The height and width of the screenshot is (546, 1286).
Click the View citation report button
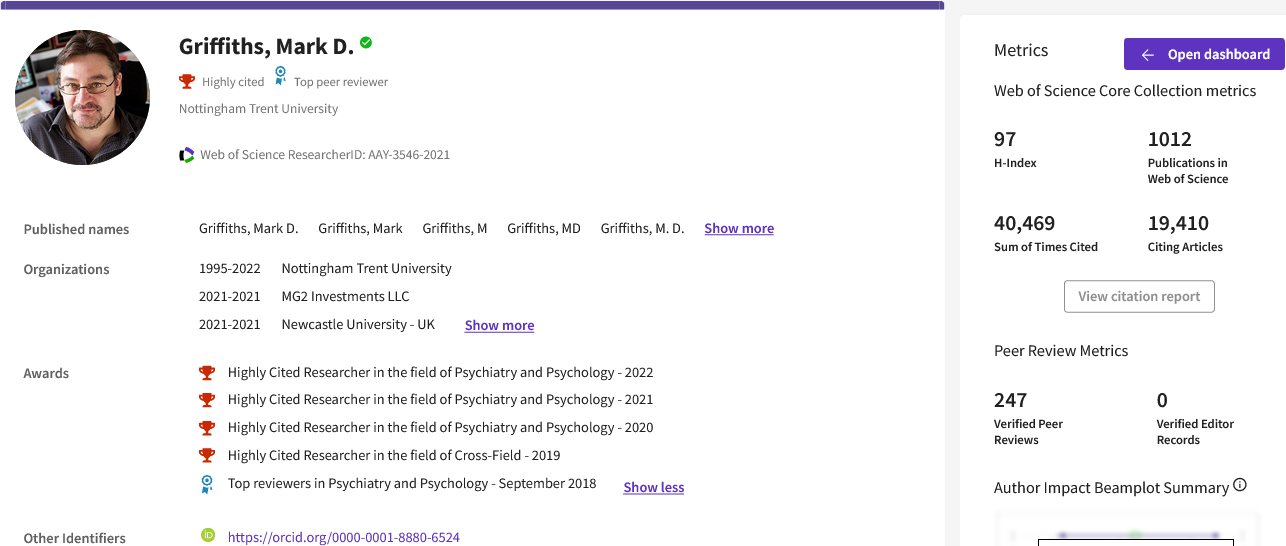coord(1139,297)
